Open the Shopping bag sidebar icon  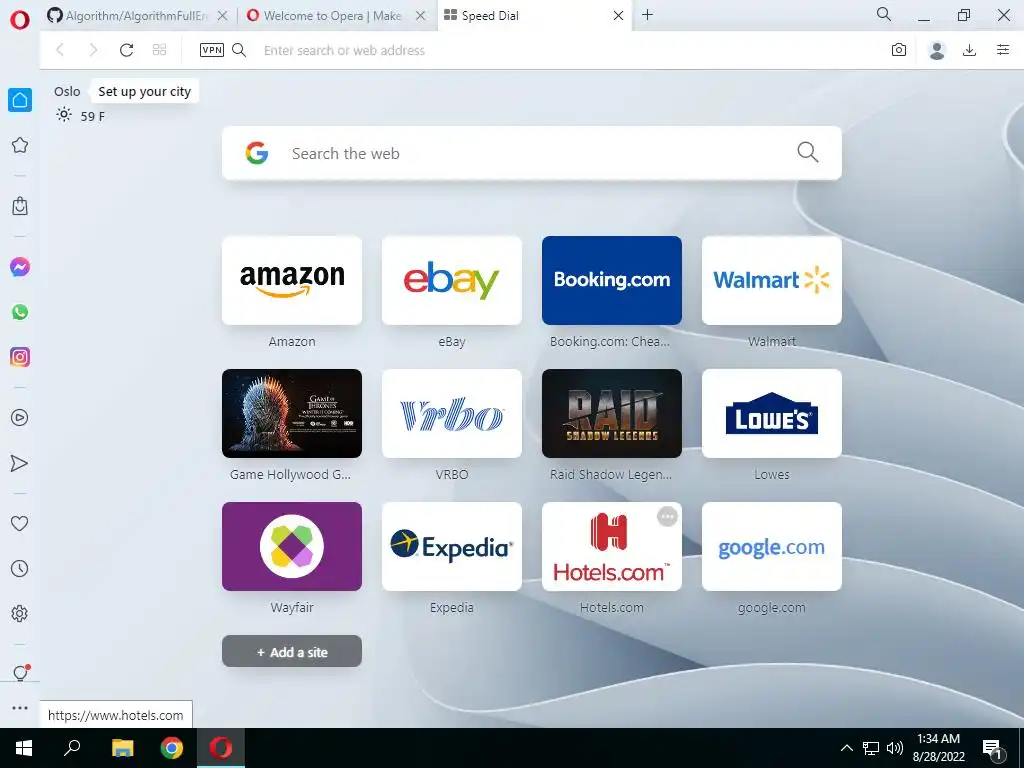pyautogui.click(x=20, y=206)
